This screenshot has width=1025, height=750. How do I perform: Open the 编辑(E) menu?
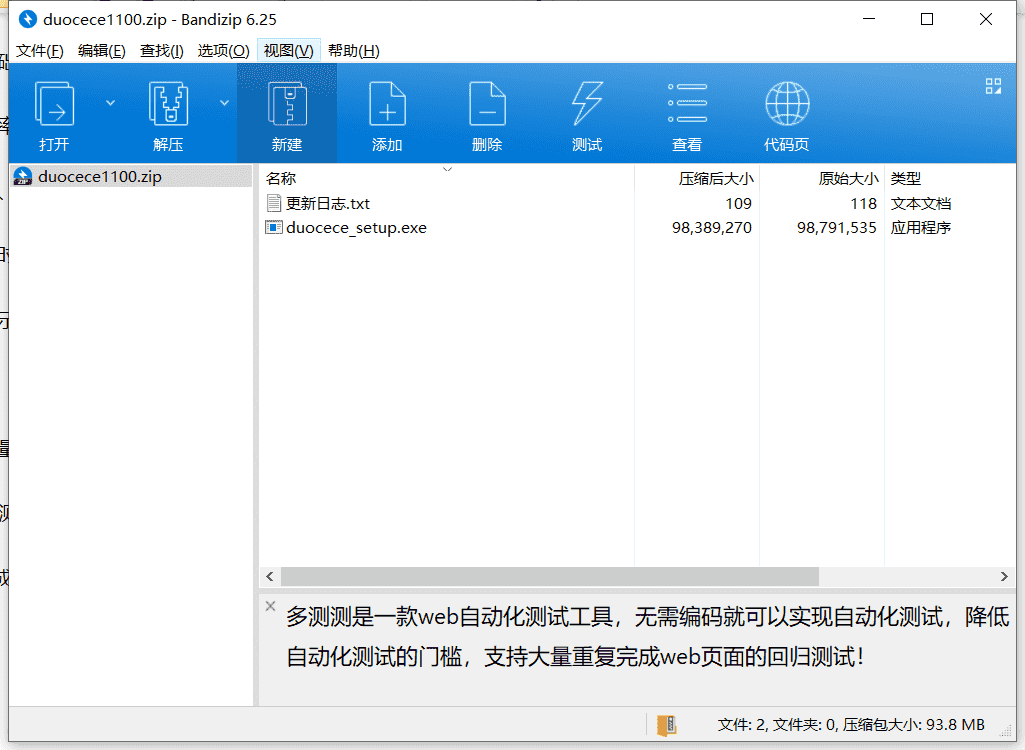point(101,51)
